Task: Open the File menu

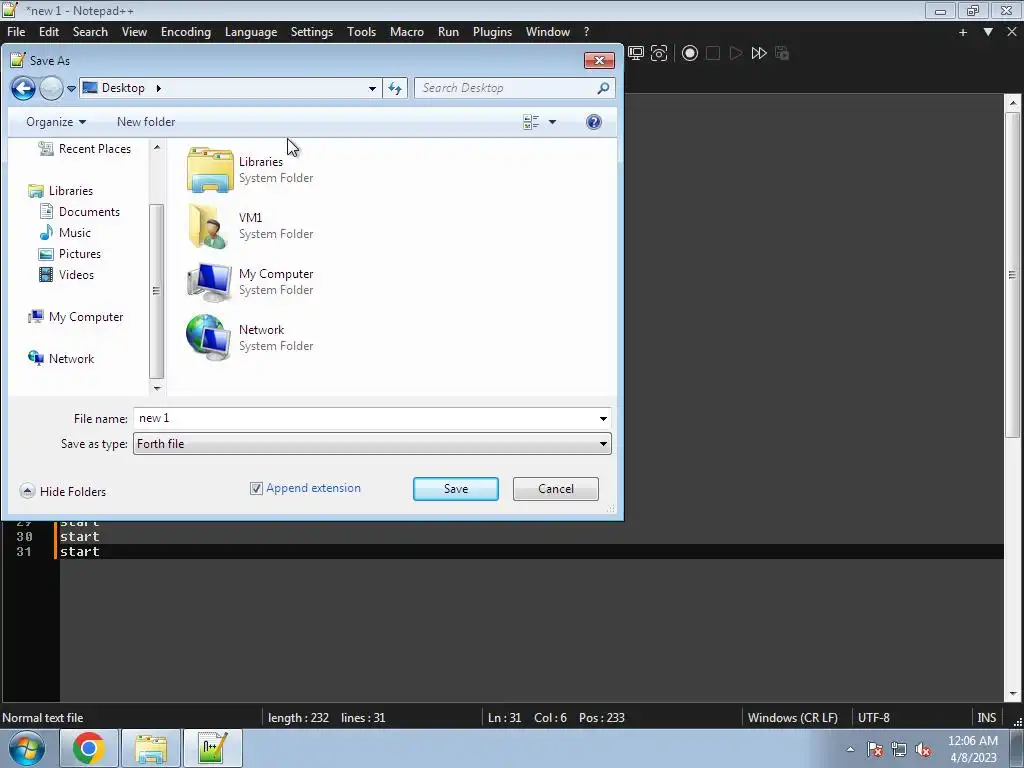Action: pos(16,32)
